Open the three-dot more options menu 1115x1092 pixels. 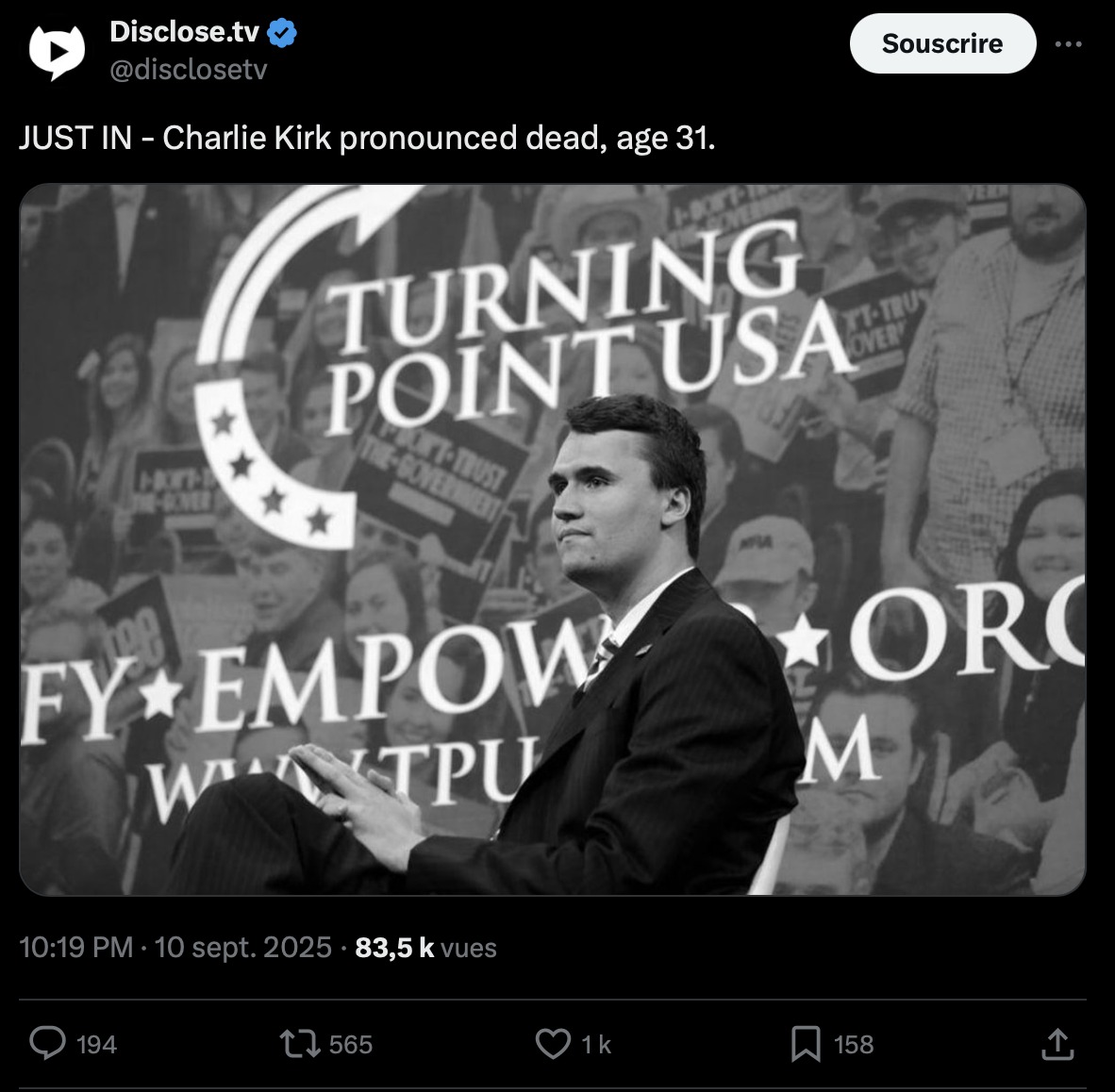click(1068, 44)
